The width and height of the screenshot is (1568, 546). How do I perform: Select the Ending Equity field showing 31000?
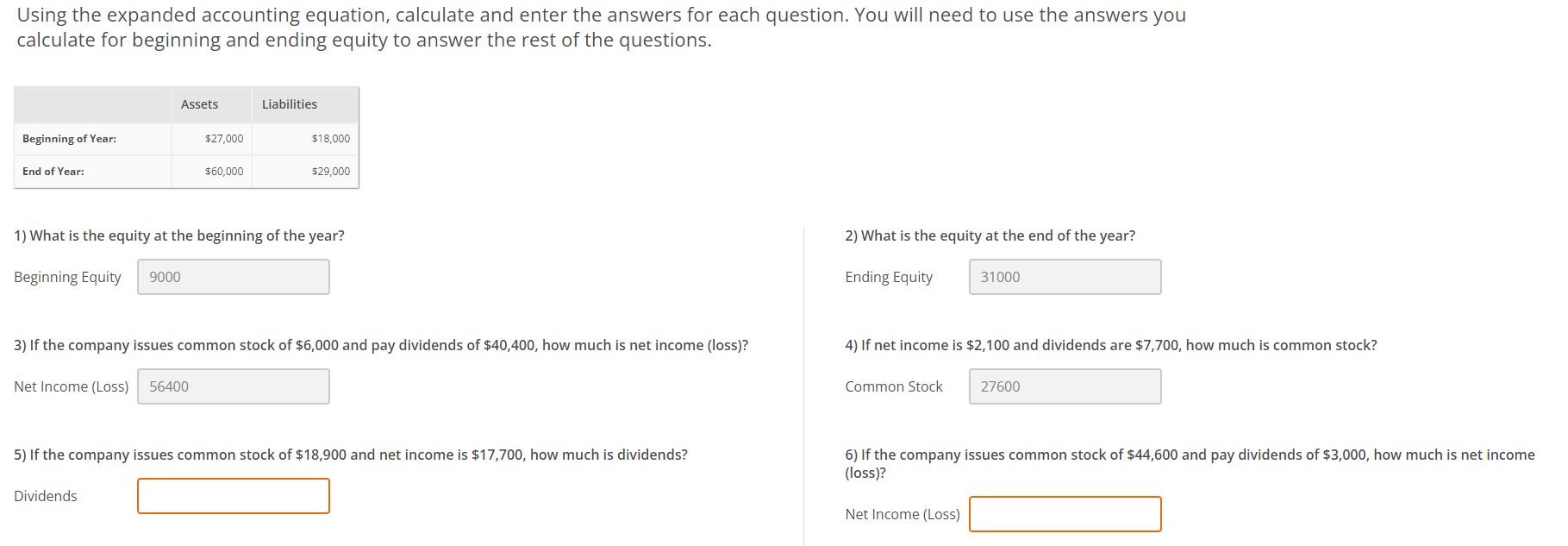[x=1065, y=277]
